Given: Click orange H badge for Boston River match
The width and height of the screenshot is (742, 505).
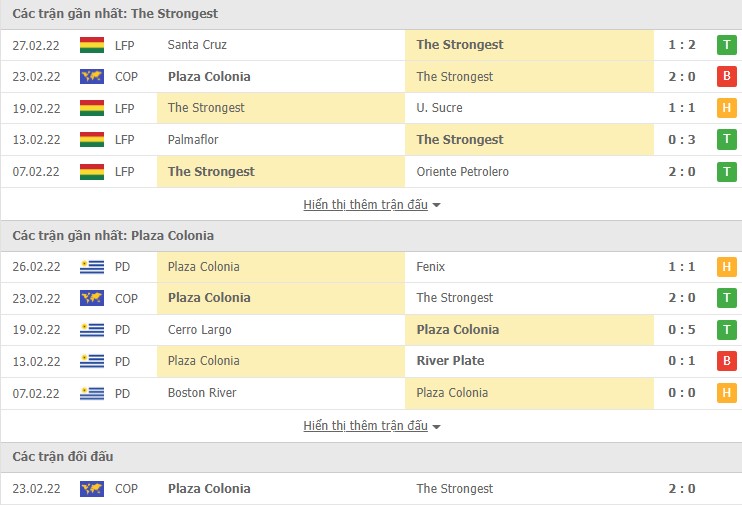Looking at the screenshot, I should [726, 393].
